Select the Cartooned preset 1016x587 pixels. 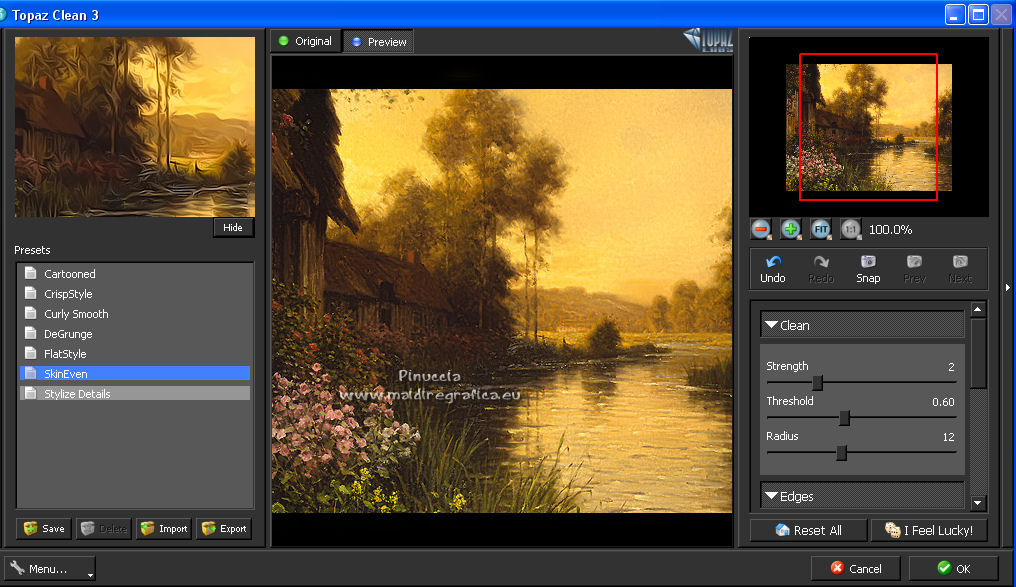pyautogui.click(x=135, y=273)
